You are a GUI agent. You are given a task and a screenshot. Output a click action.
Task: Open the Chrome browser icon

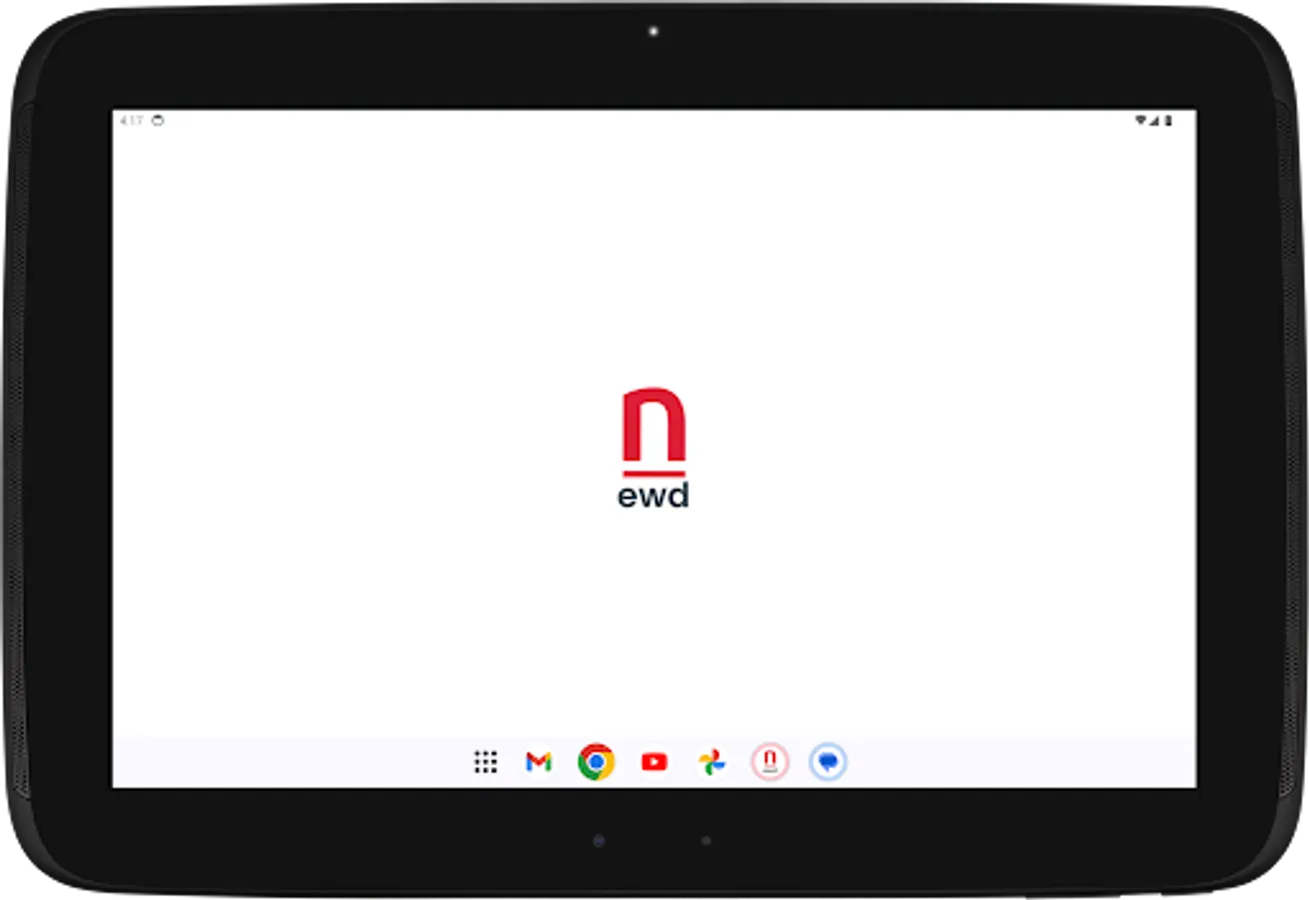(595, 762)
